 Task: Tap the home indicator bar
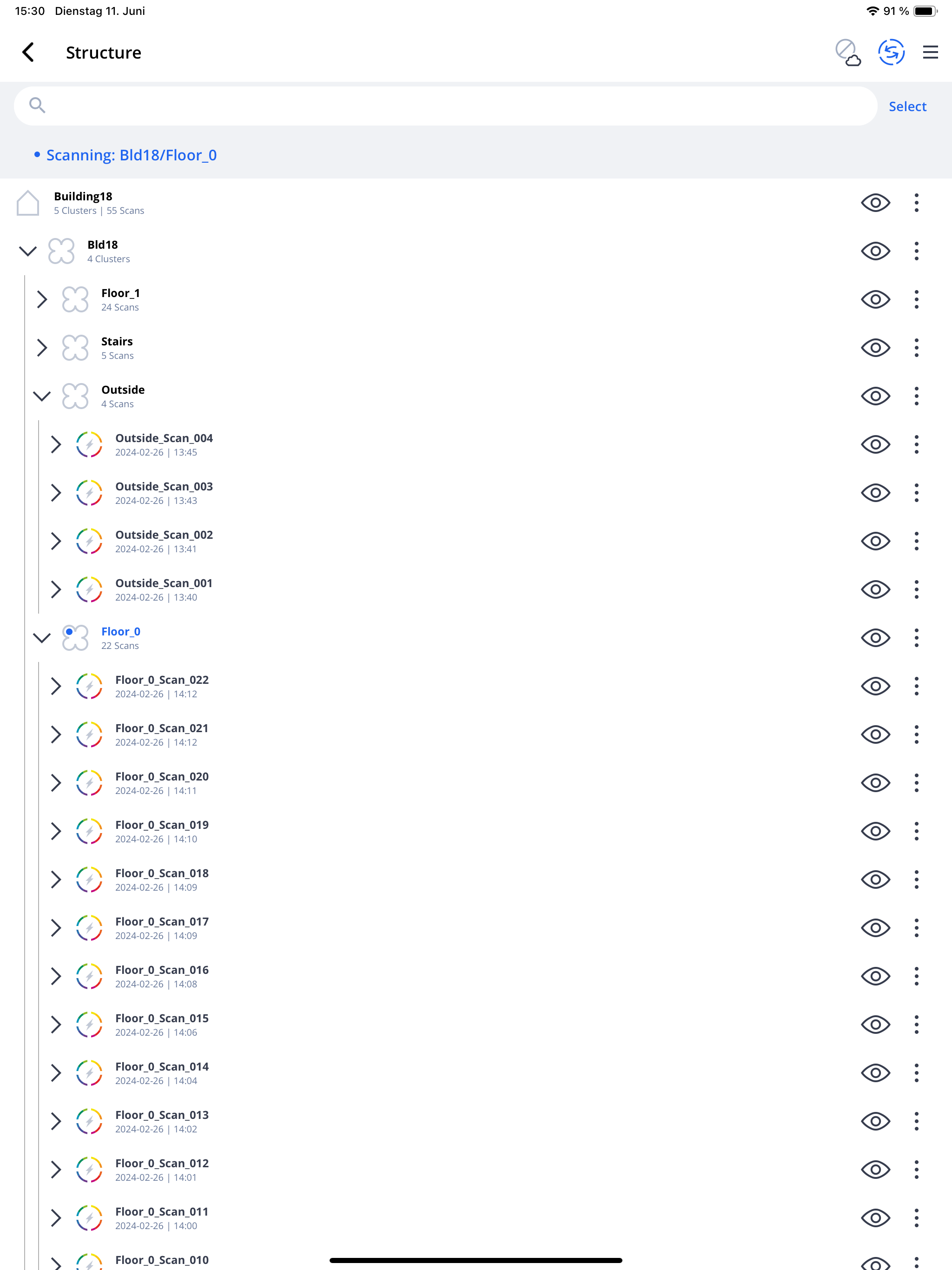476,1260
